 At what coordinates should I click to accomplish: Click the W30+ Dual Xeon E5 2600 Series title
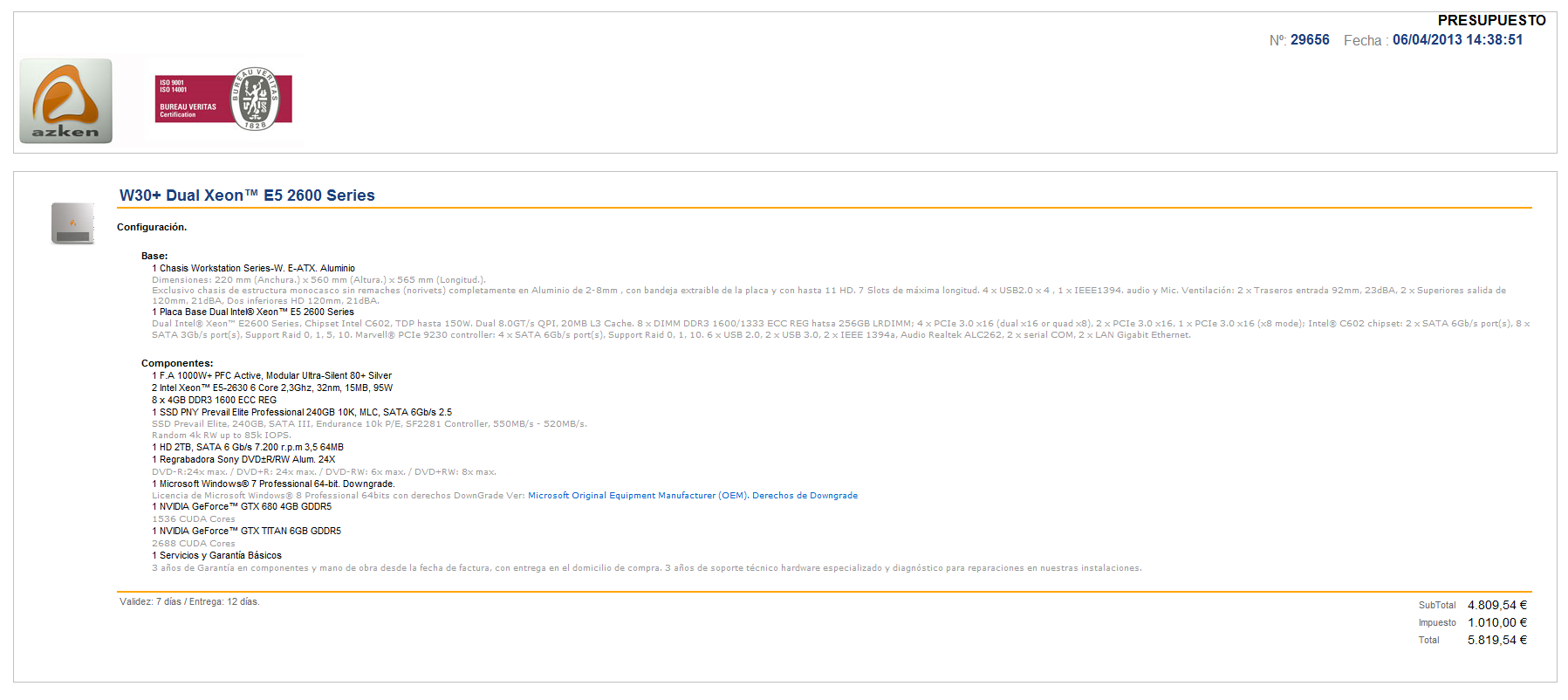pyautogui.click(x=247, y=196)
